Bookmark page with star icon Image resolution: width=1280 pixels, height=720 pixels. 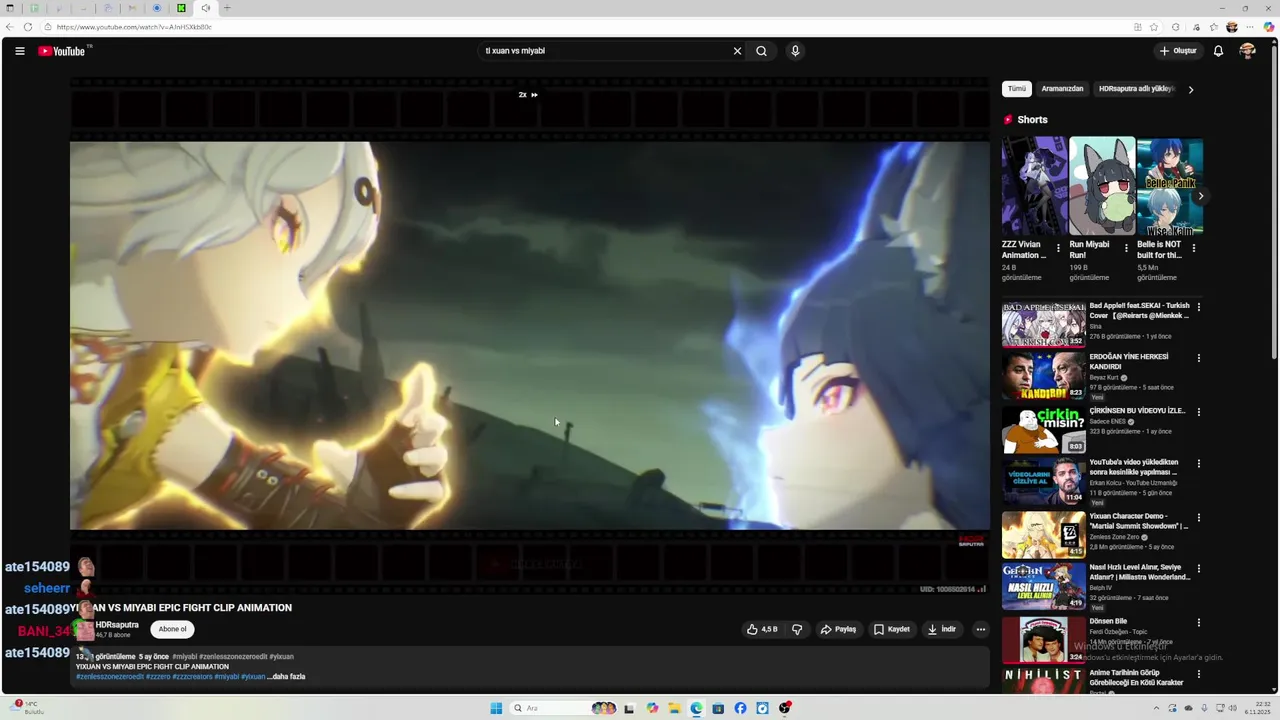pyautogui.click(x=1154, y=27)
